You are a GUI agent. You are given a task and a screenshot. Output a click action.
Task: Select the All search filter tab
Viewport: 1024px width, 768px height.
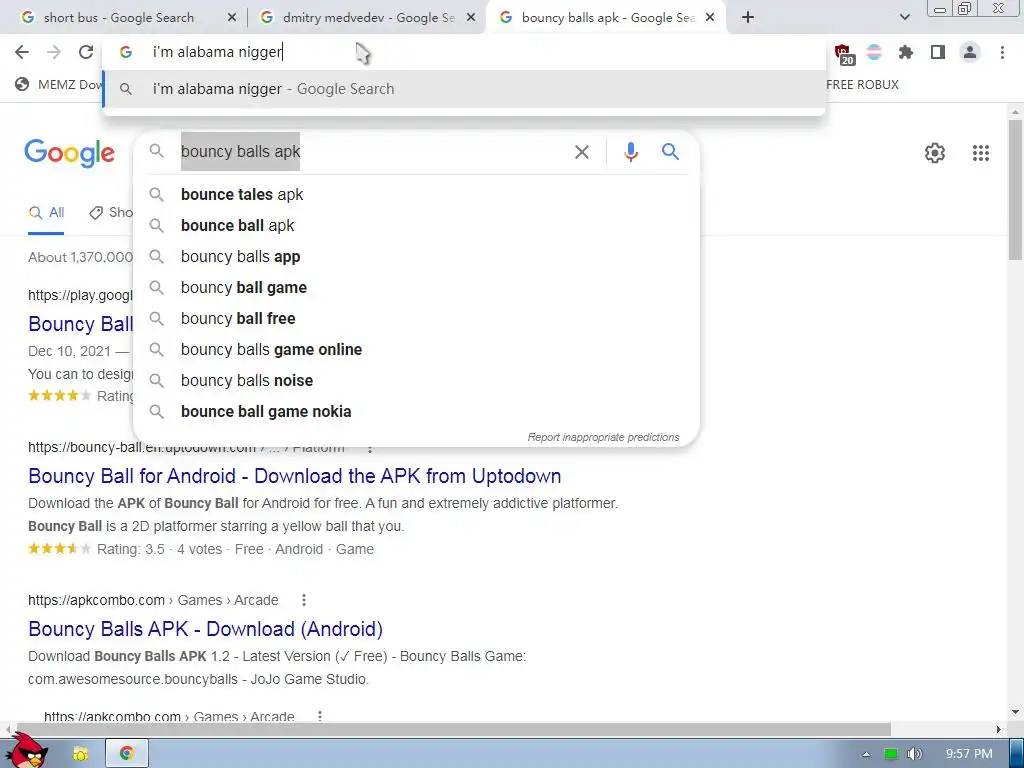tap(46, 213)
